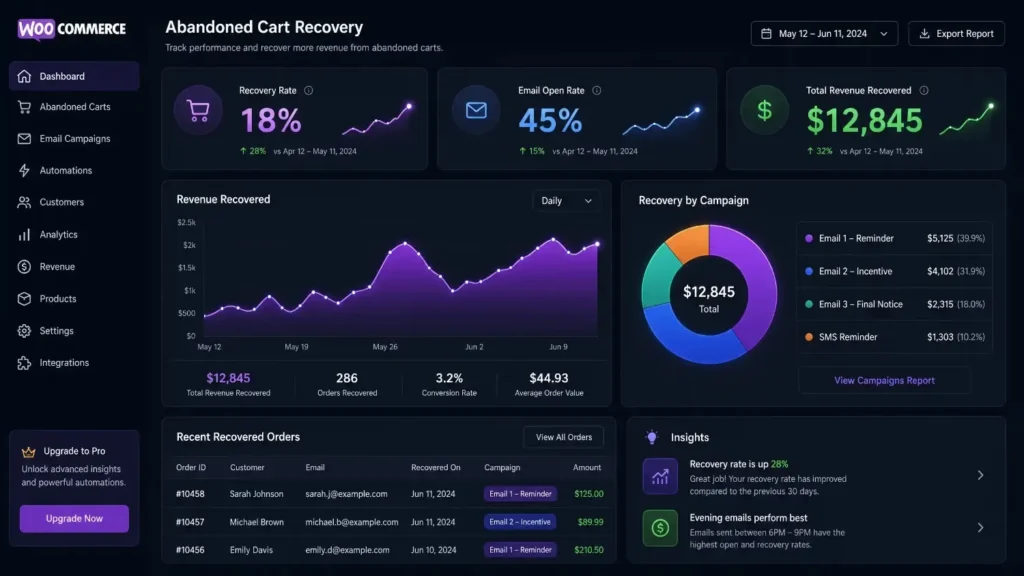This screenshot has height=576, width=1024.
Task: Click customer name Emily Davis
Action: [x=251, y=550]
